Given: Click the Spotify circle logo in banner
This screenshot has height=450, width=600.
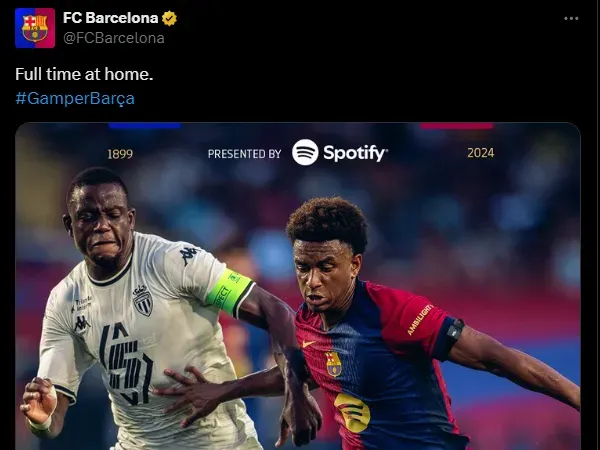Looking at the screenshot, I should pyautogui.click(x=305, y=152).
